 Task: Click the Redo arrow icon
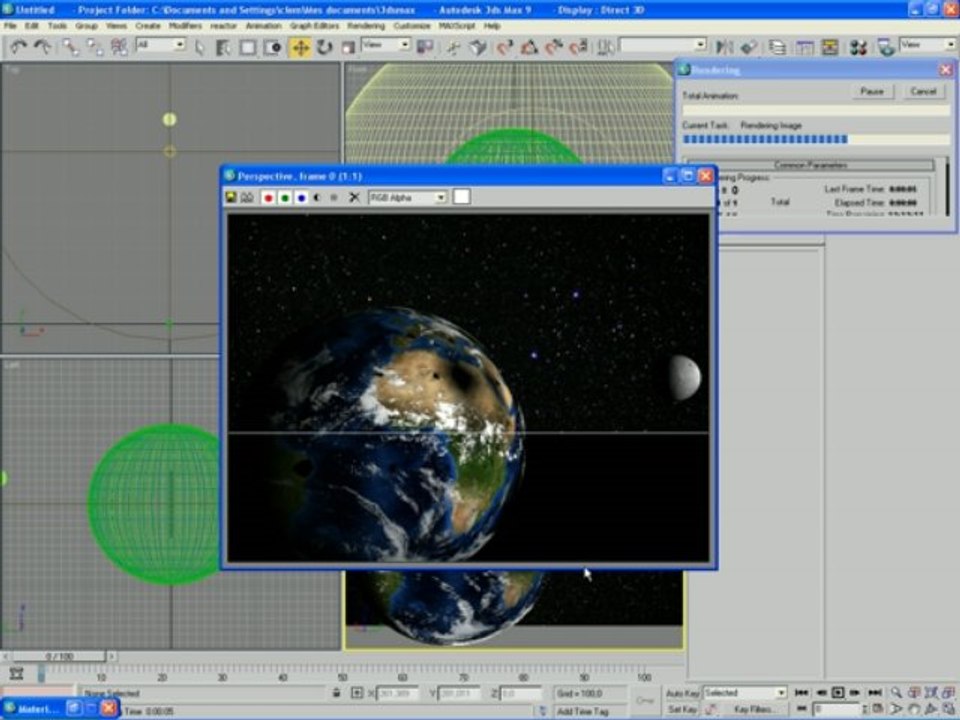pyautogui.click(x=42, y=47)
